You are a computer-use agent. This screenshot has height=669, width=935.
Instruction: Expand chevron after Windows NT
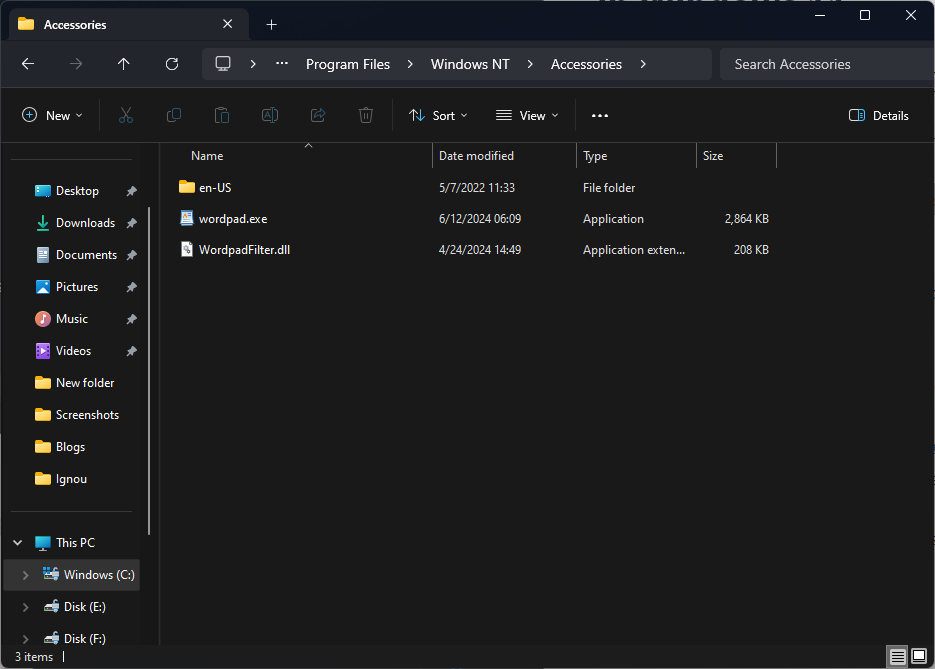[530, 64]
